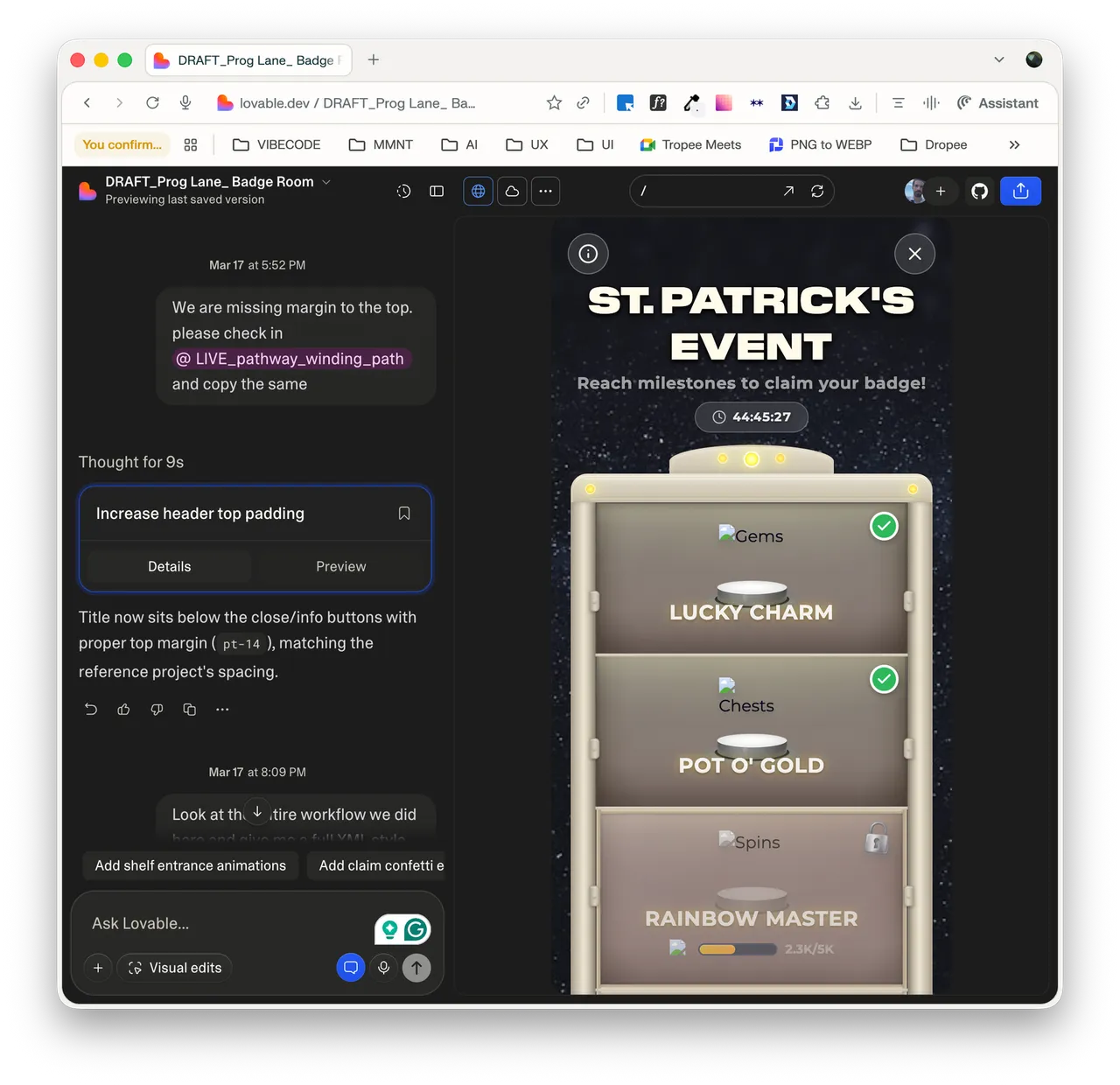Give thumbs down to the response
1120x1085 pixels.
[x=157, y=710]
